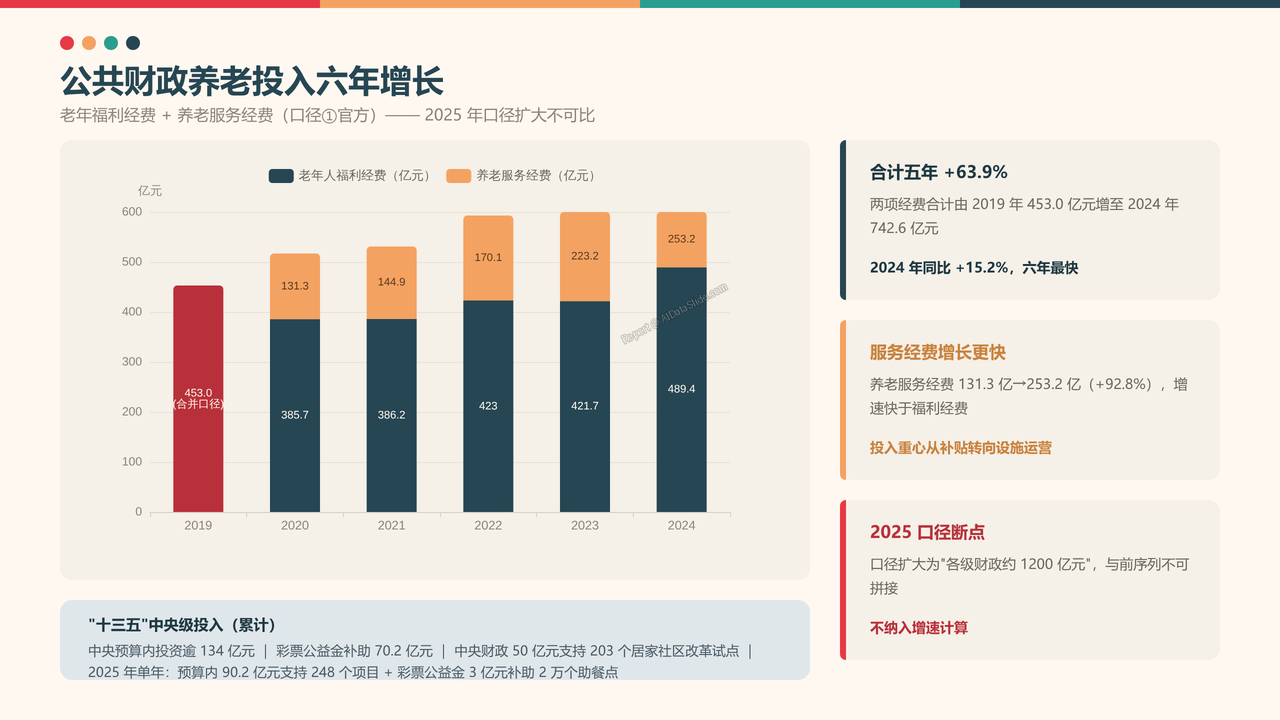The height and width of the screenshot is (720, 1280).
Task: Click the heading "十三五"中央级投入（累计）
Action: [x=182, y=625]
